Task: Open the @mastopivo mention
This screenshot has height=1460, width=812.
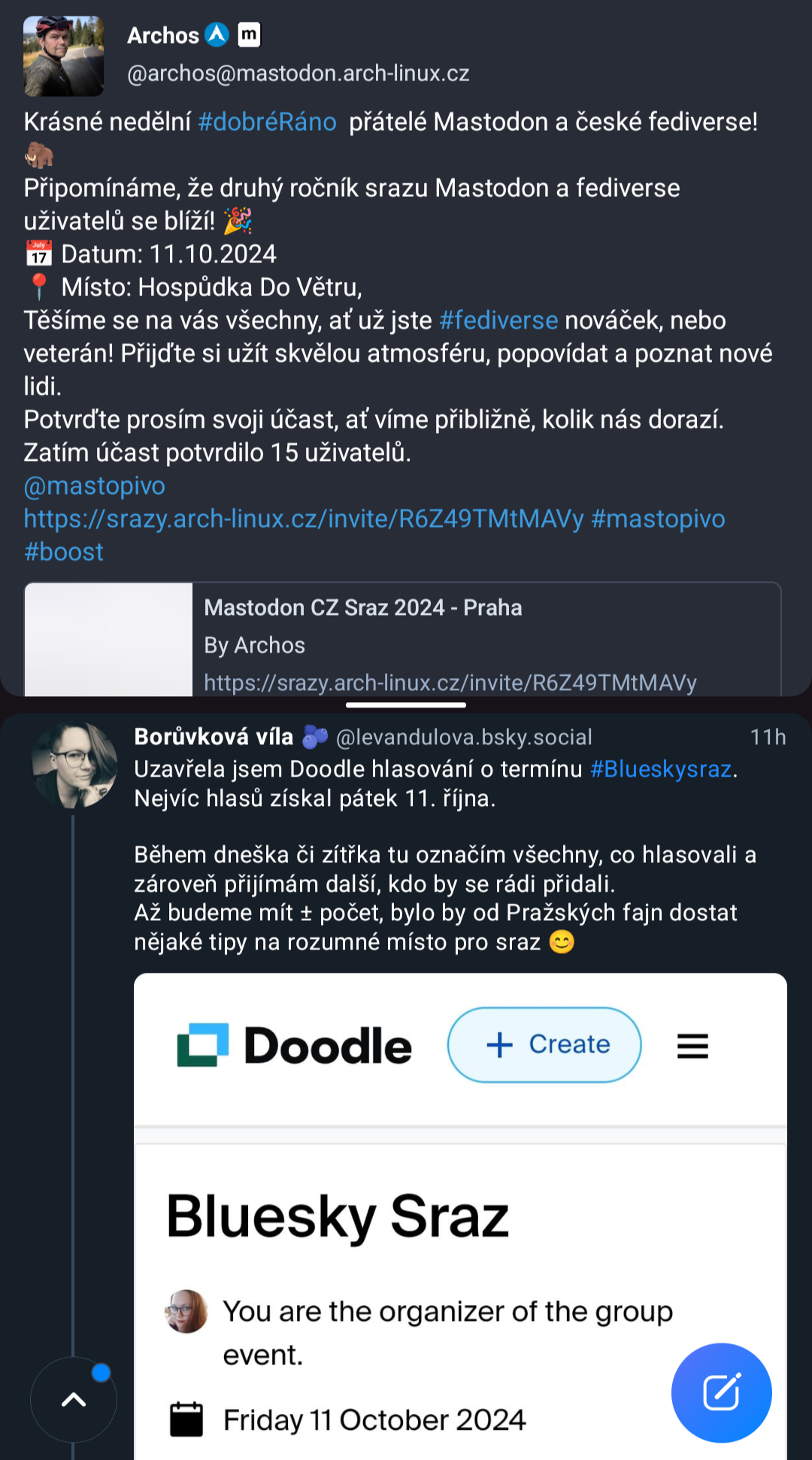Action: (95, 486)
